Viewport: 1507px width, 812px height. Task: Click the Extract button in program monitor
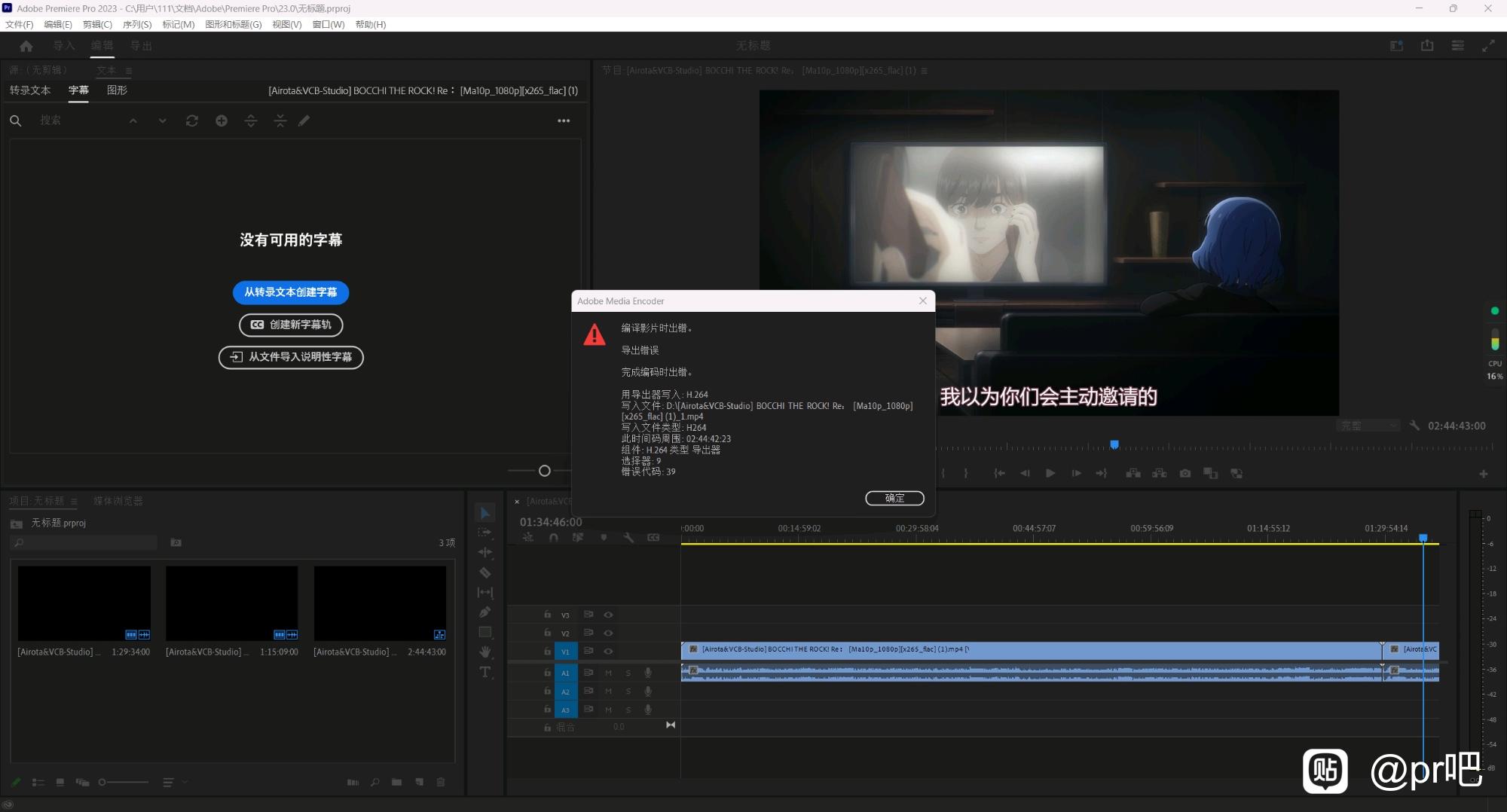(1160, 473)
